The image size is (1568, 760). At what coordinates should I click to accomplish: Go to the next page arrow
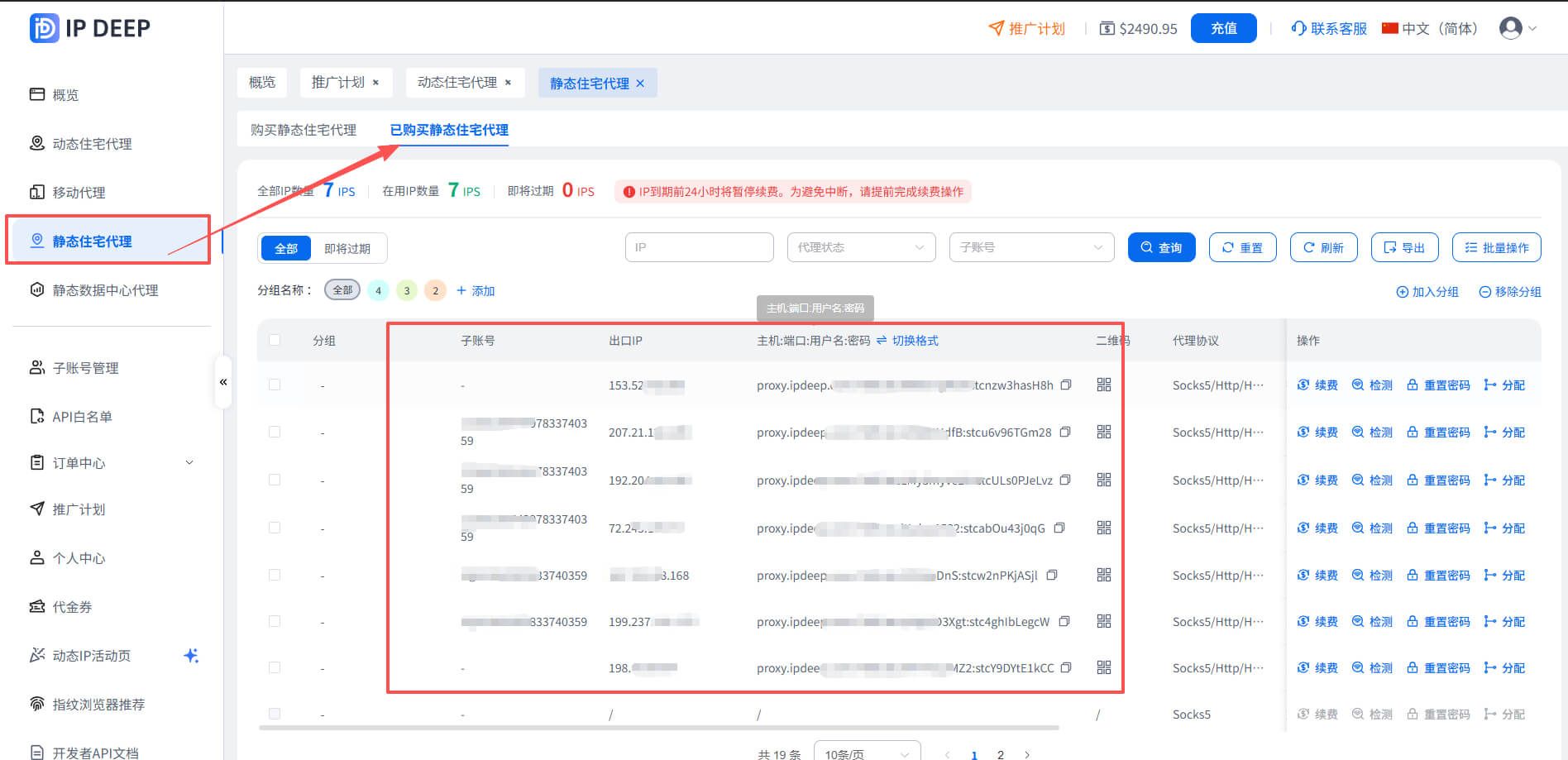1027,754
